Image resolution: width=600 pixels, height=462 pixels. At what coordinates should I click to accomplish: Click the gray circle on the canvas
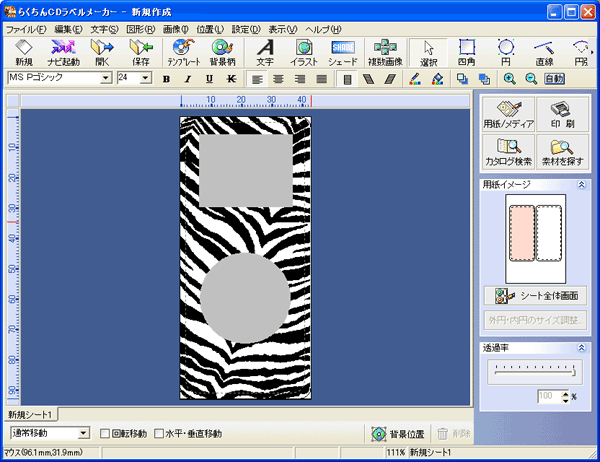click(x=245, y=298)
